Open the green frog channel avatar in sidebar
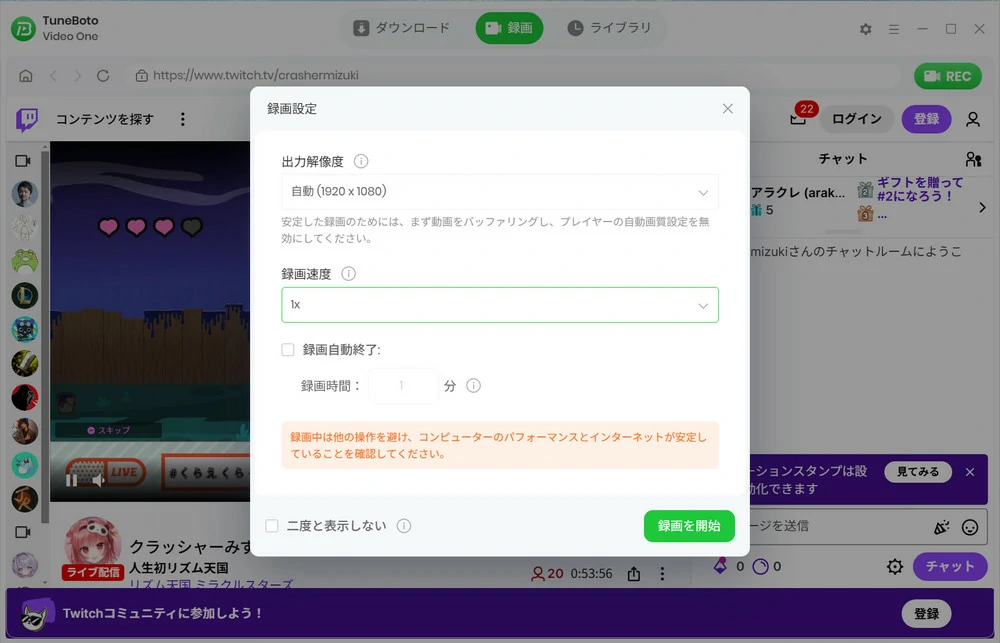This screenshot has width=1000, height=643. coord(25,261)
